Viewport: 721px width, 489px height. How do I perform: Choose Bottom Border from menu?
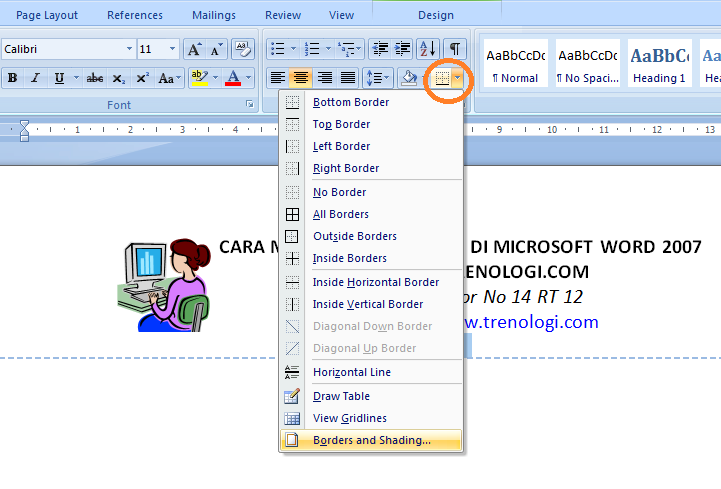coord(371,102)
